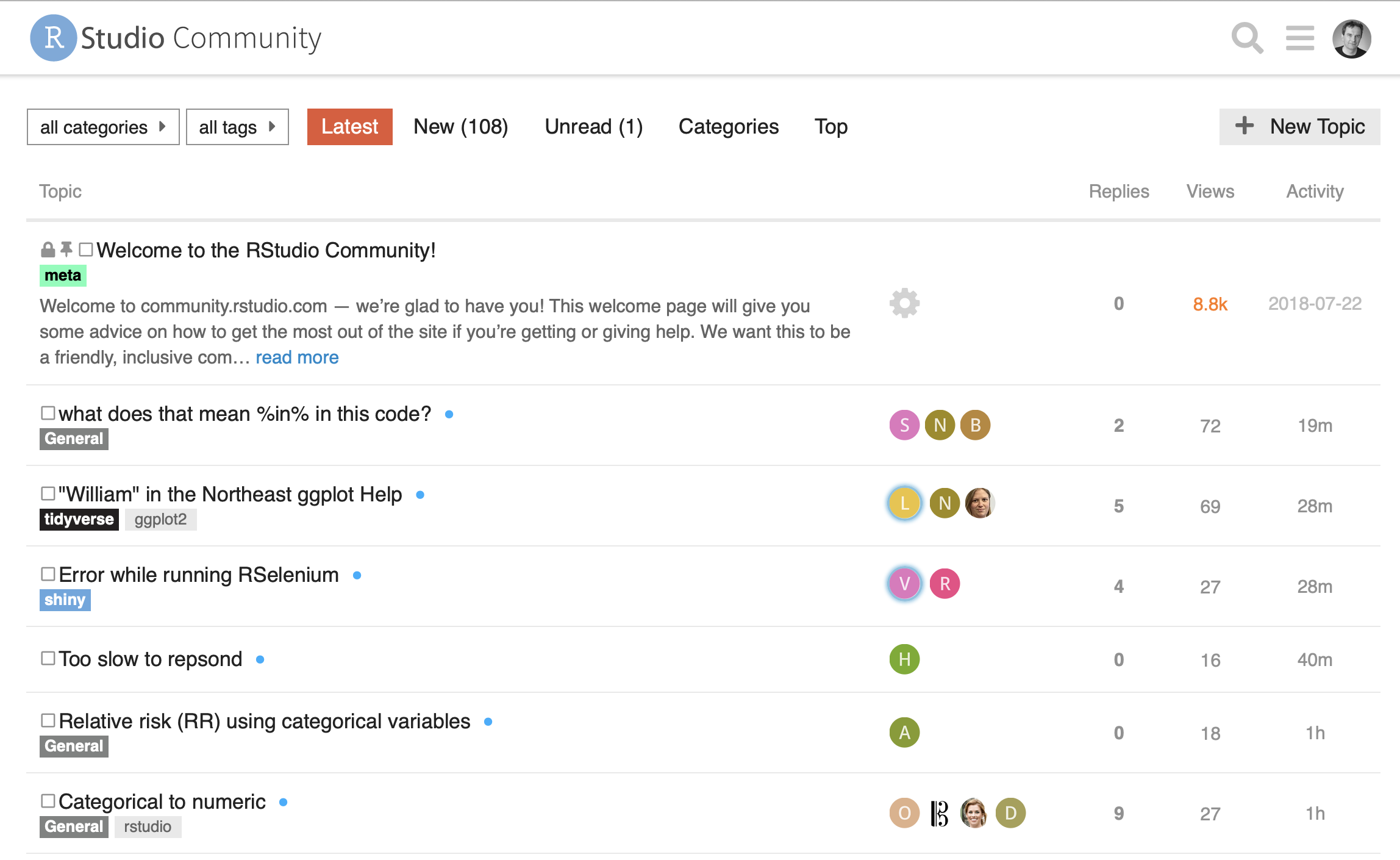
Task: Select checkbox for 'Too slow to repsond'
Action: 48,658
